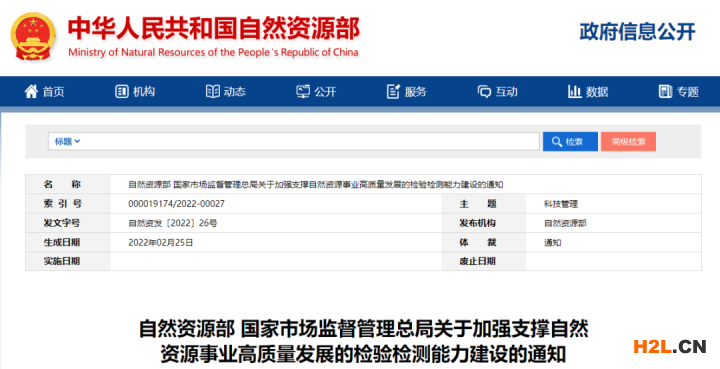720x369 pixels.
Task: Select index number 000019174/2022-00027
Action: [x=176, y=204]
